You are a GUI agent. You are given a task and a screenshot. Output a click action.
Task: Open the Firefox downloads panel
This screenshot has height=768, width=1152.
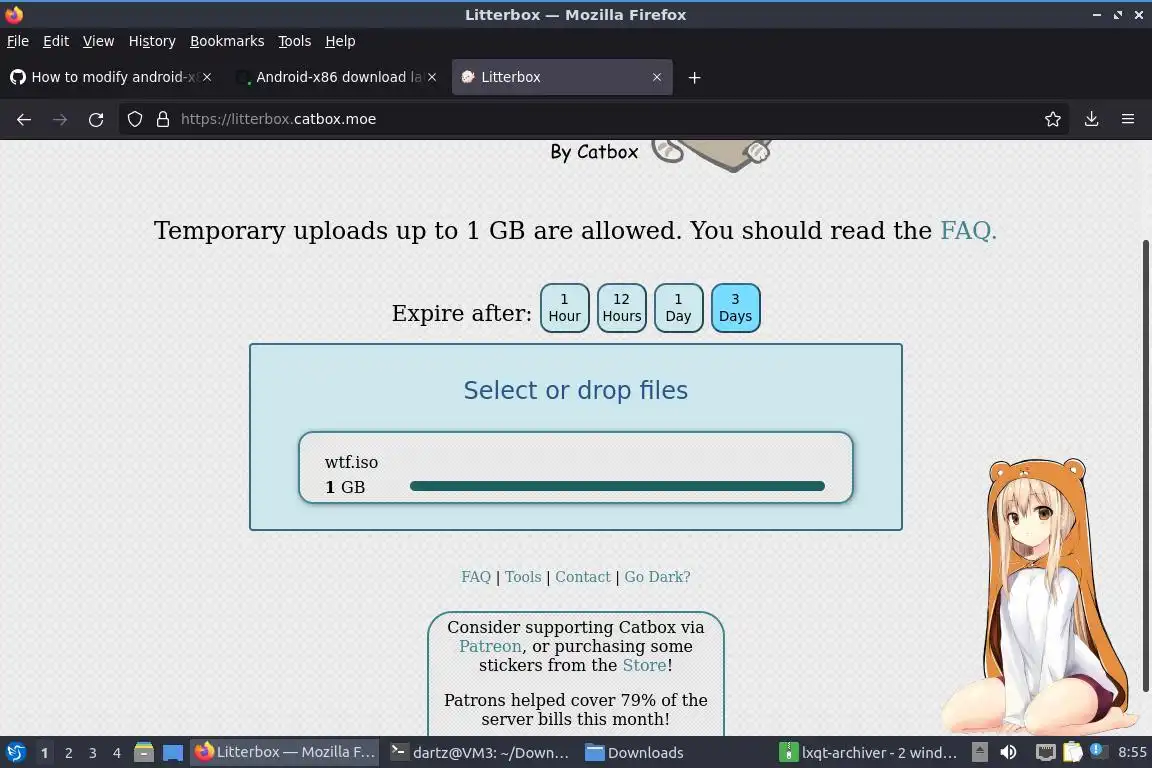pos(1091,119)
